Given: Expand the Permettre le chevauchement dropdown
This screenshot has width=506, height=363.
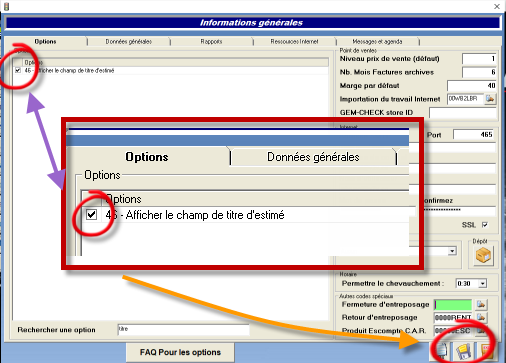Looking at the screenshot, I should tap(483, 284).
